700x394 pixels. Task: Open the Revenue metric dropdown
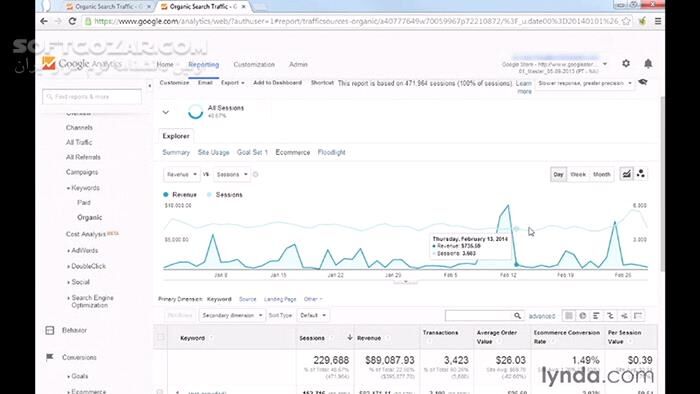coord(182,174)
